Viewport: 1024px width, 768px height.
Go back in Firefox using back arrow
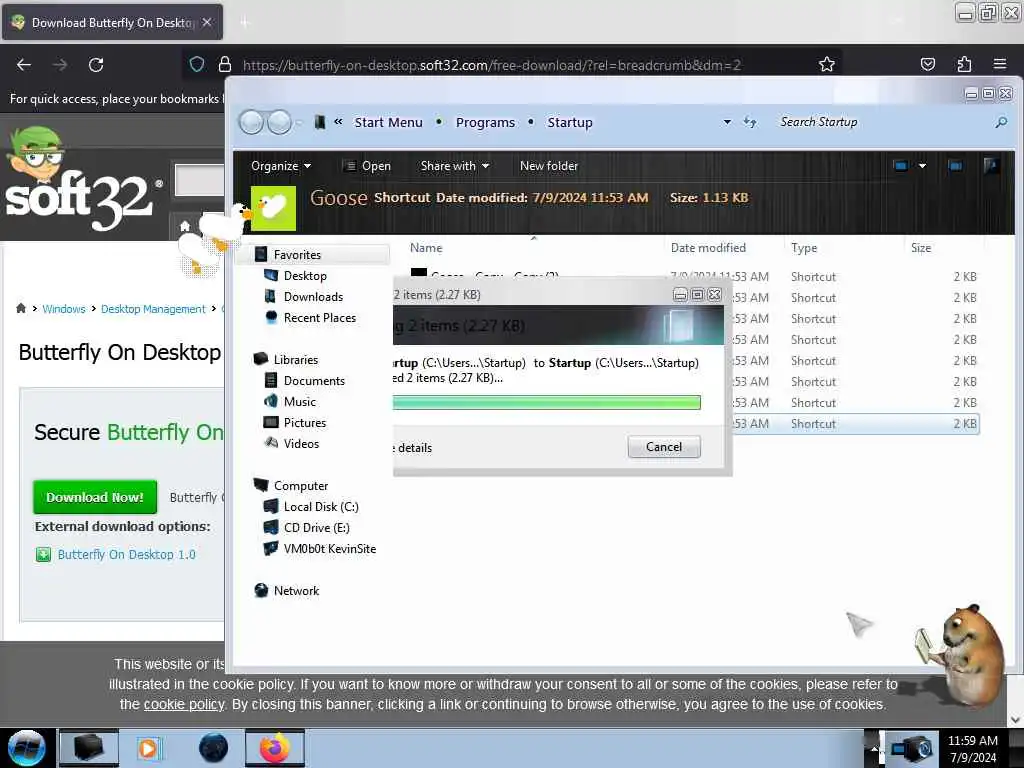coord(24,65)
